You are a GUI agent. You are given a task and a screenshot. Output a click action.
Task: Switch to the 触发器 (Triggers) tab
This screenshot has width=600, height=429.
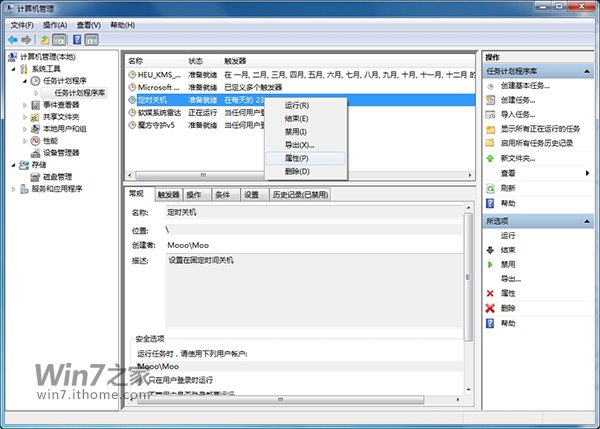(167, 194)
